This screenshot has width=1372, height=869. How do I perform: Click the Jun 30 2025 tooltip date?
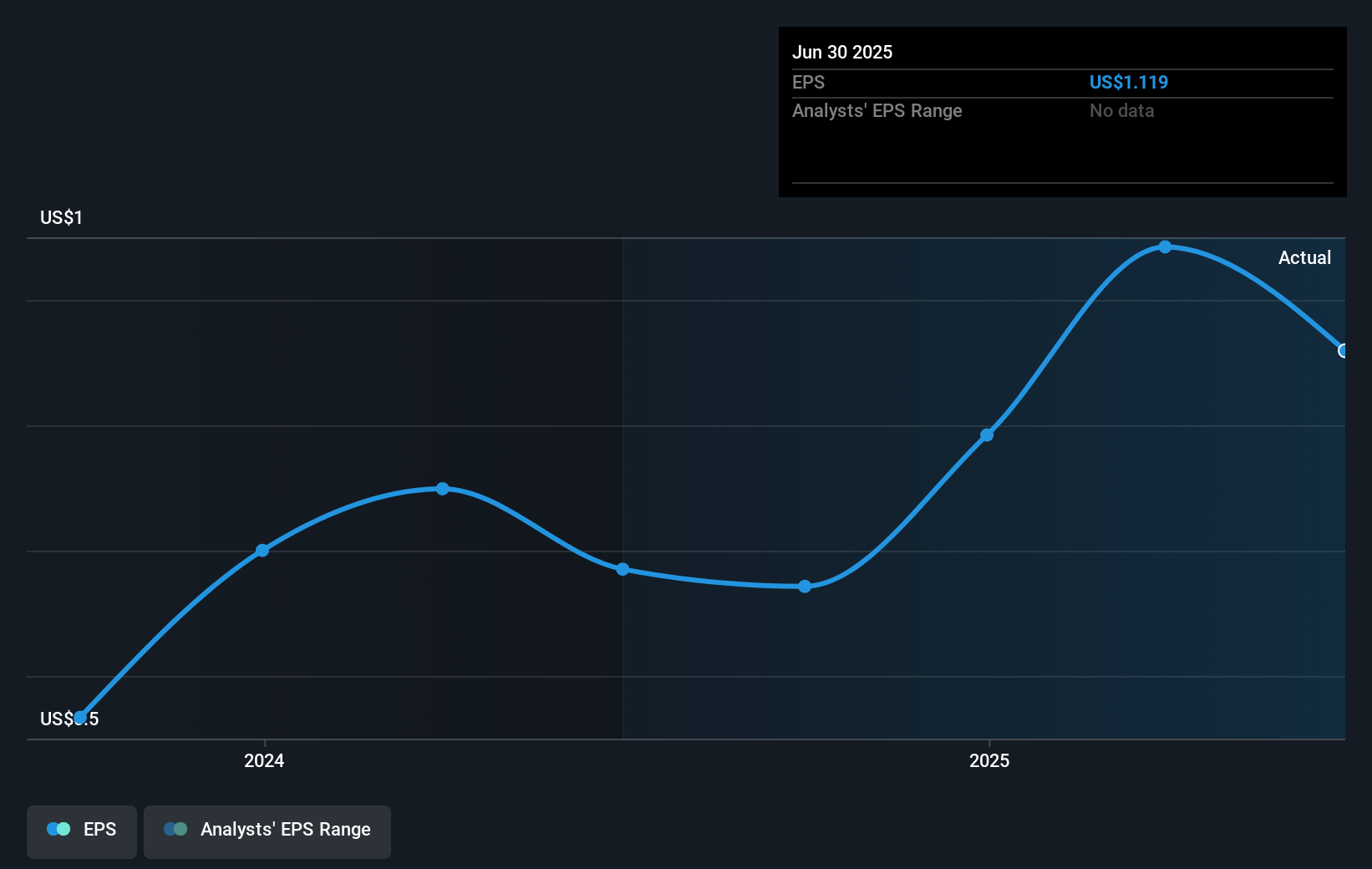pyautogui.click(x=842, y=53)
